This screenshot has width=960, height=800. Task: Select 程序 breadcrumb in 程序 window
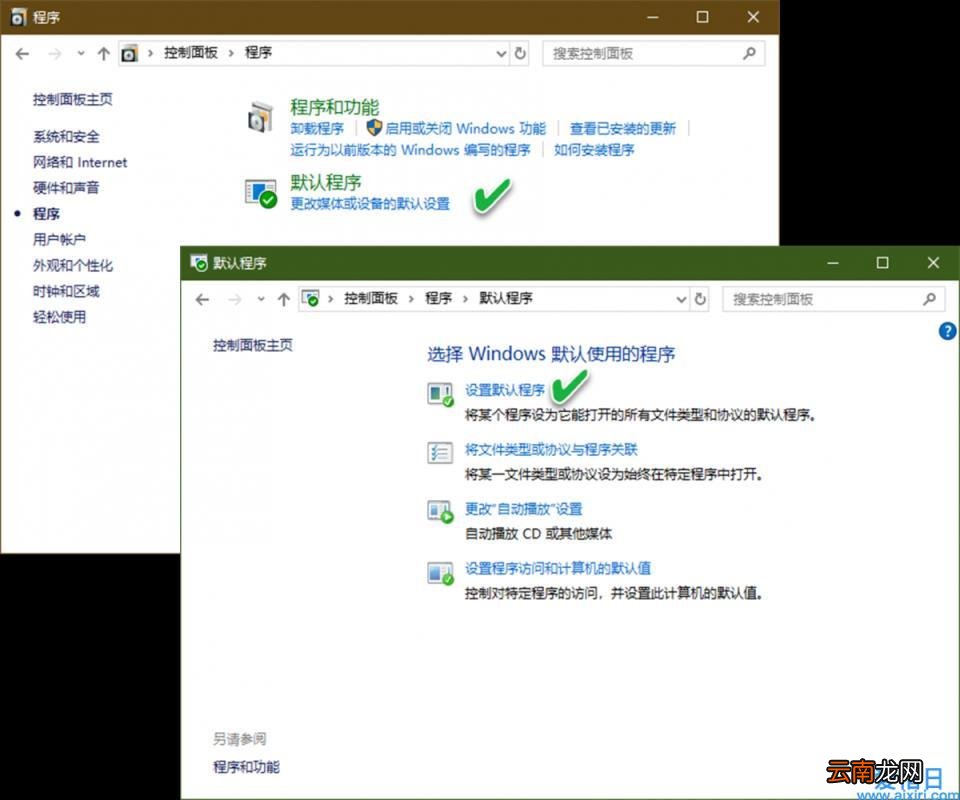click(x=258, y=53)
